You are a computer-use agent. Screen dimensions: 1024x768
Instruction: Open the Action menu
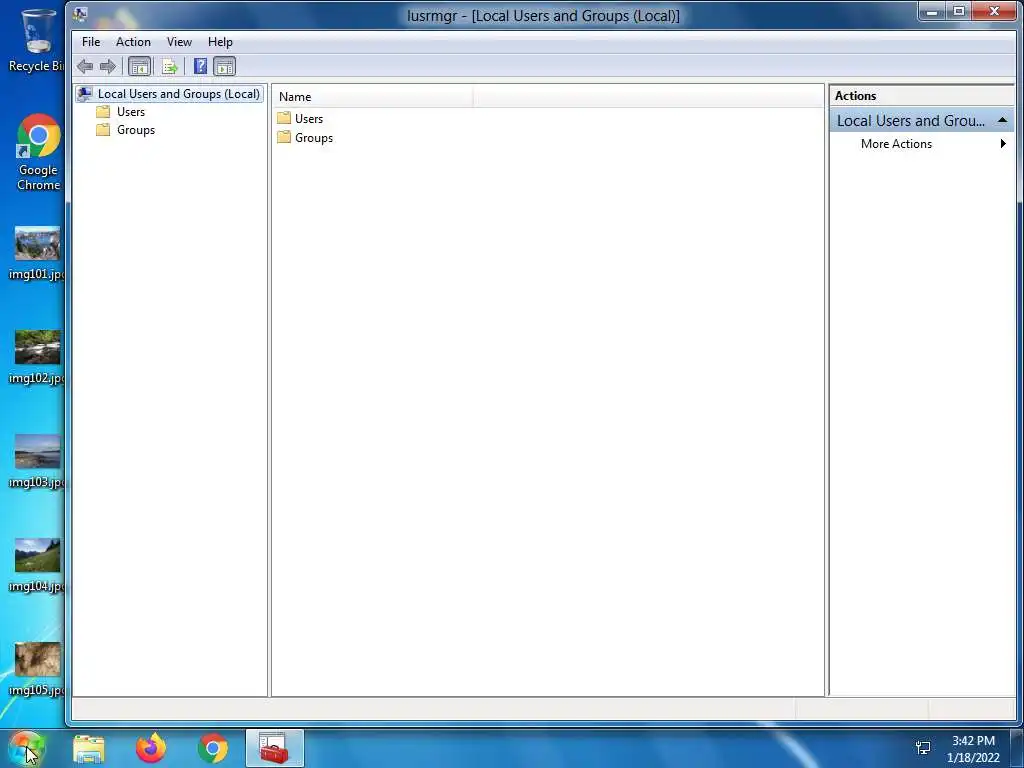pos(133,42)
